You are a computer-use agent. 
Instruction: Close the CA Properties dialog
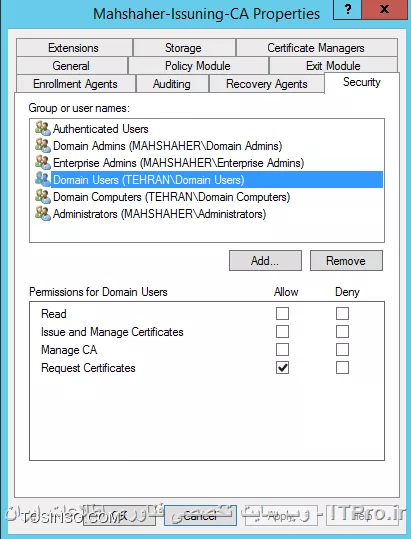384,10
